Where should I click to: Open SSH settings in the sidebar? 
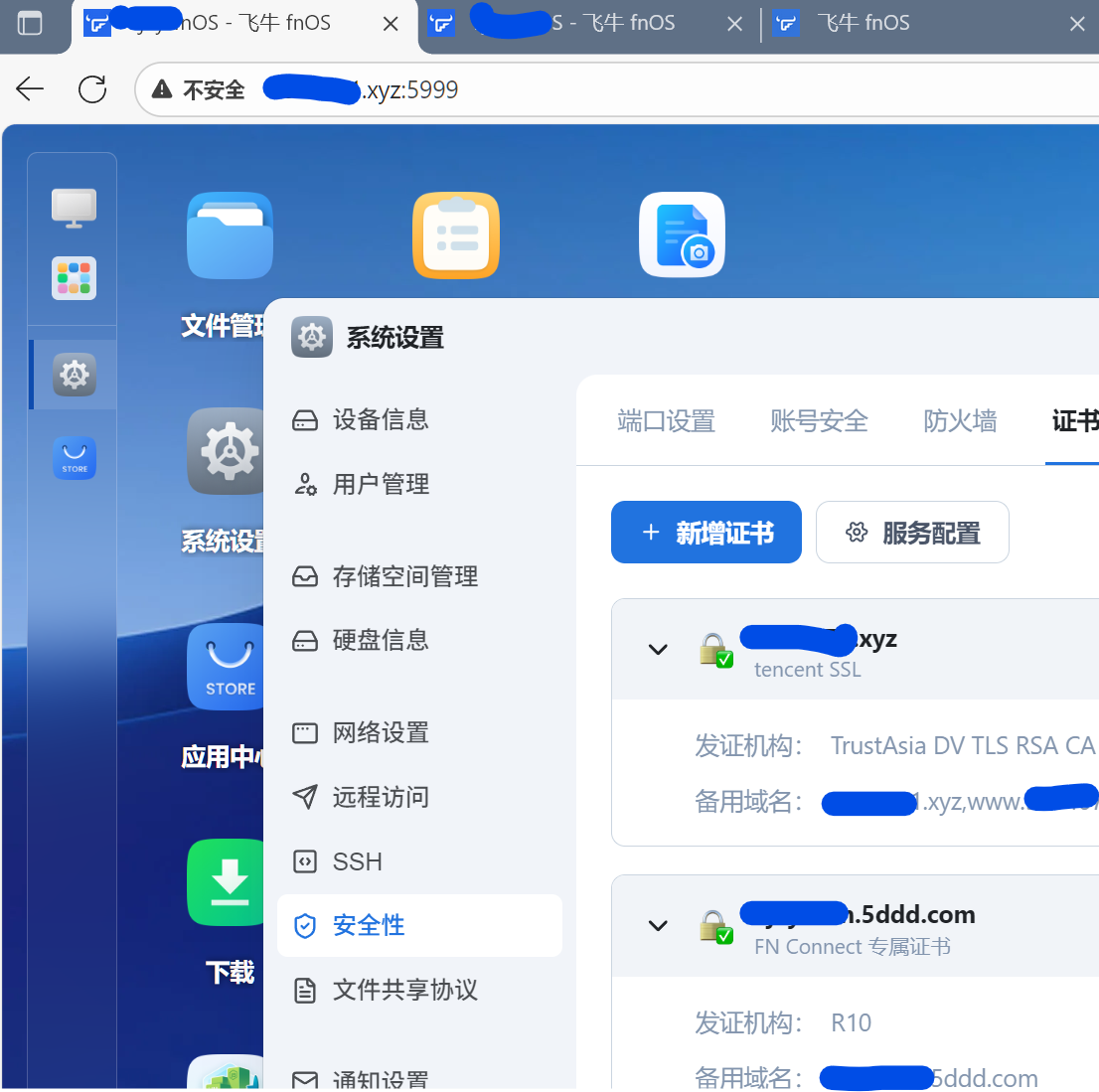419,861
